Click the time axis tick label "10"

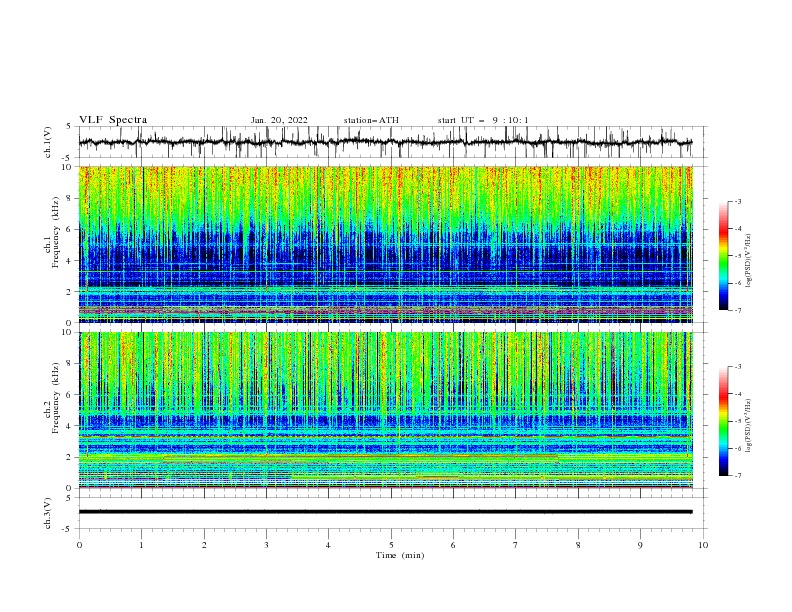[703, 545]
